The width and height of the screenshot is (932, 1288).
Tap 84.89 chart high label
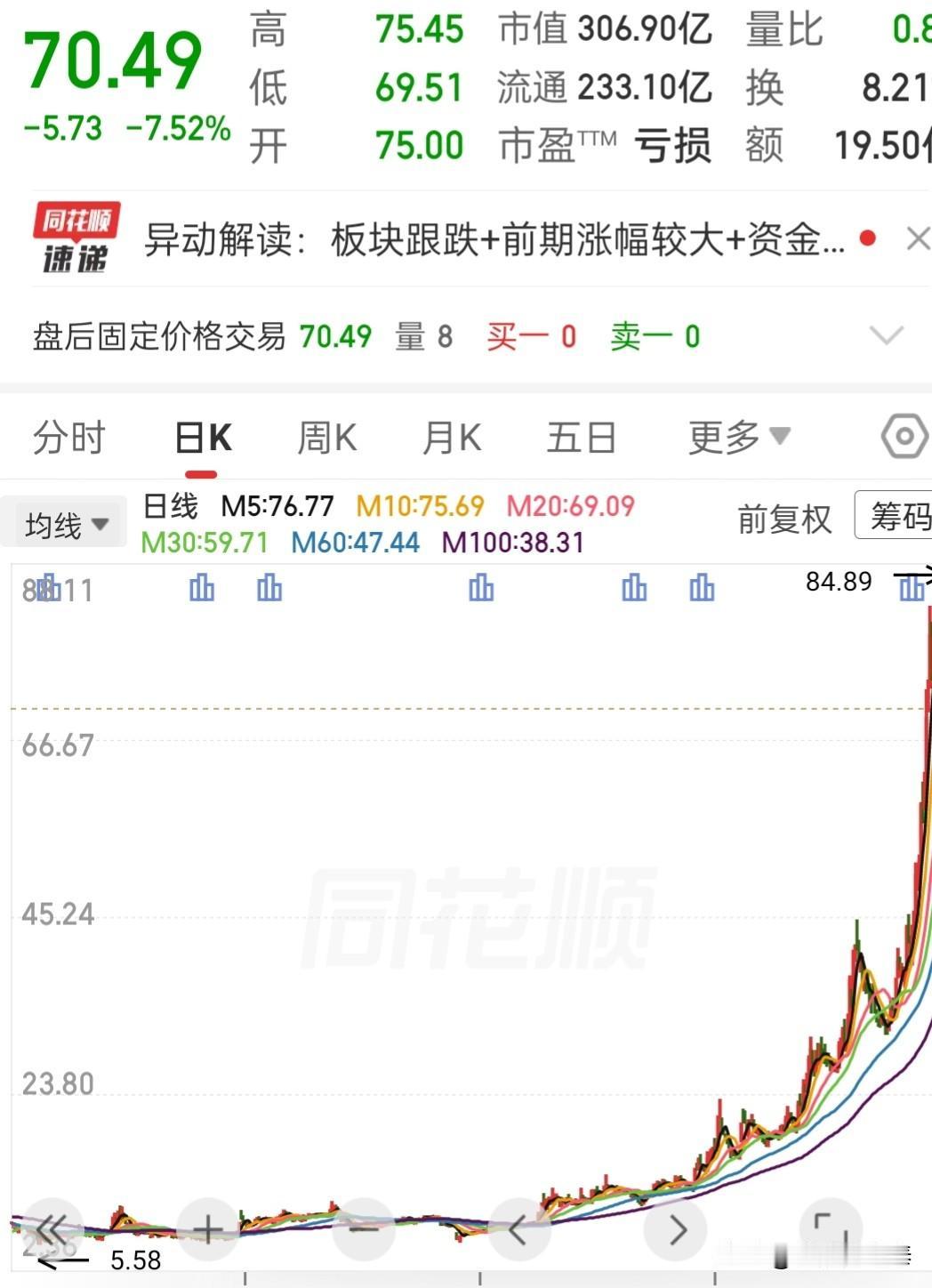pyautogui.click(x=839, y=581)
